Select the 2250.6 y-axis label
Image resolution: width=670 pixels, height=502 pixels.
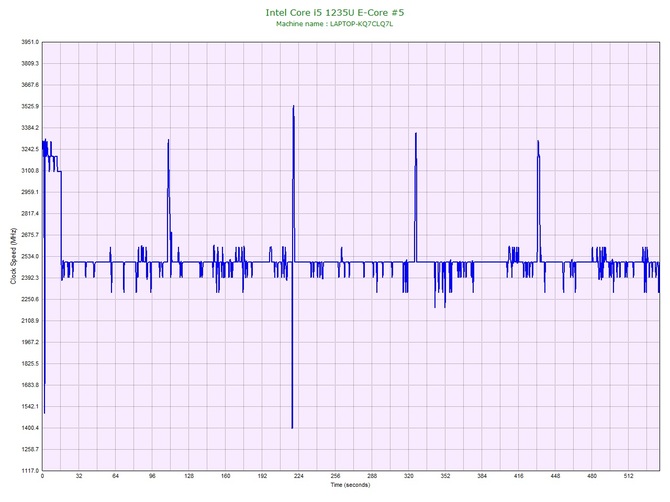[x=30, y=299]
